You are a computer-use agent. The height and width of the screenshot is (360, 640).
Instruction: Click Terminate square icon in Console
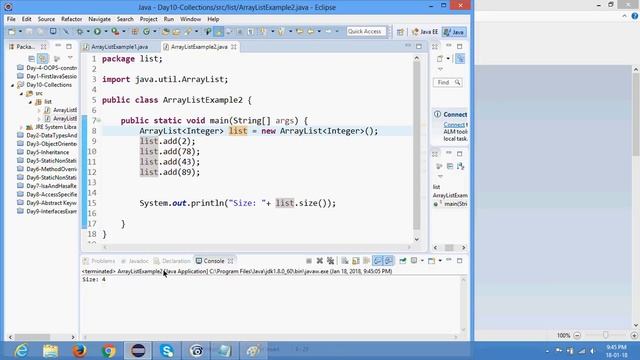tap(309, 261)
